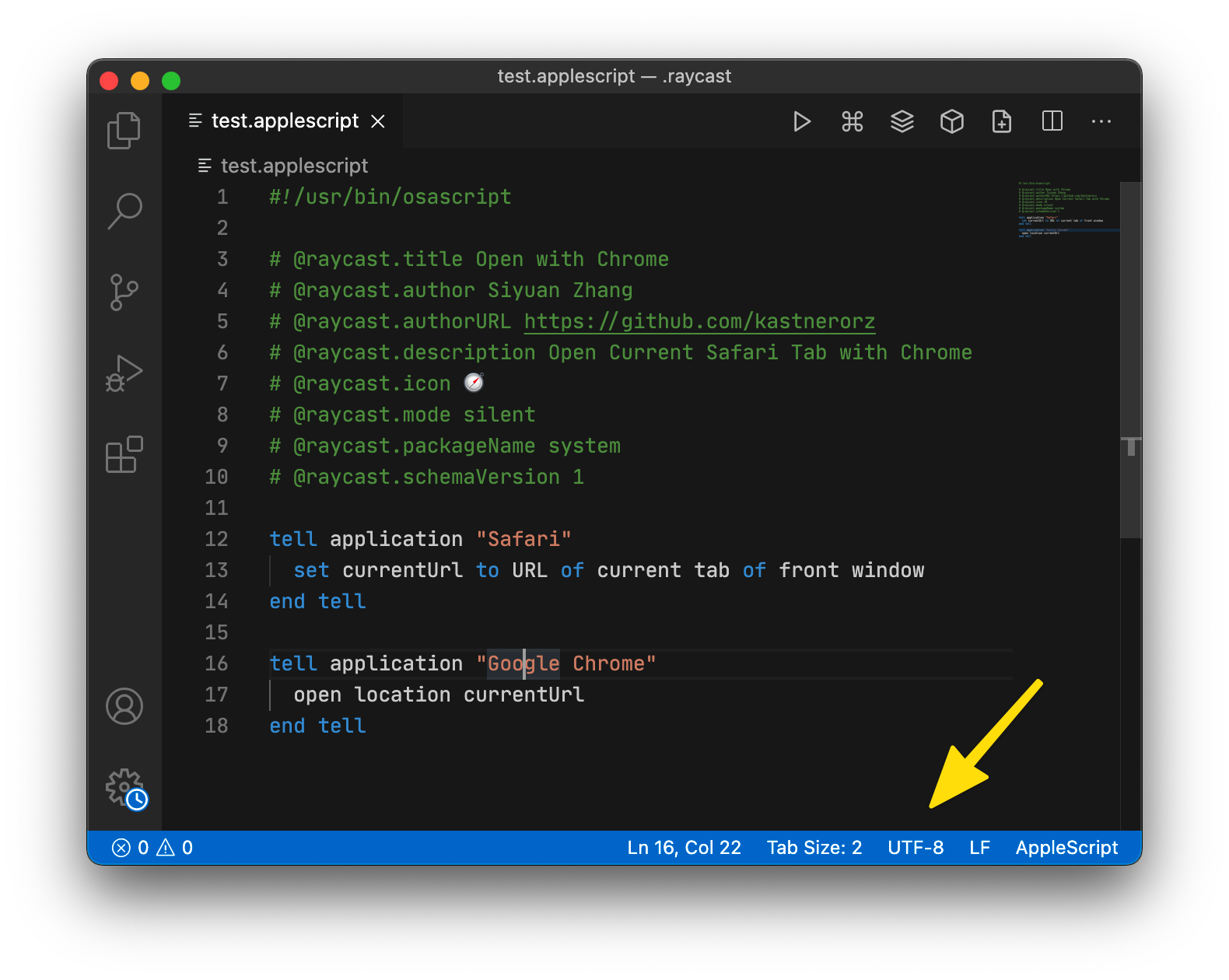Change the LF end-of-line sequence

980,848
